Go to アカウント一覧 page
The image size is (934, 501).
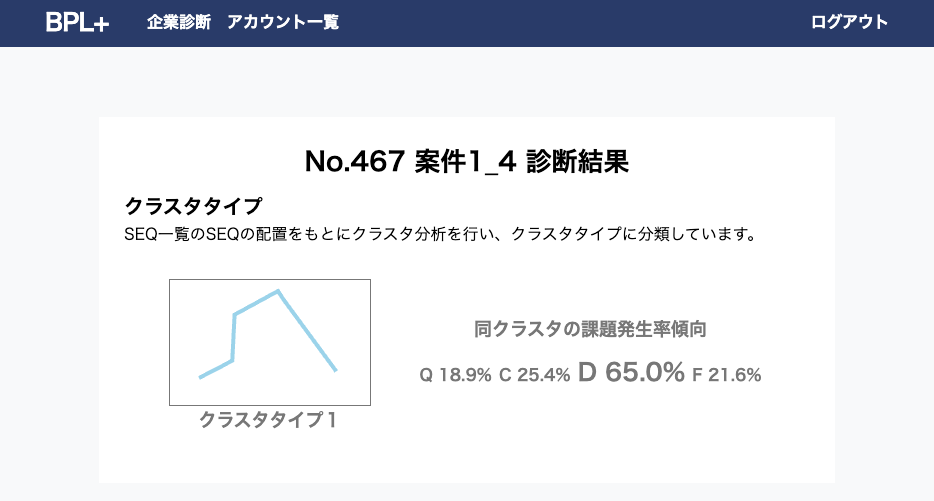(283, 22)
